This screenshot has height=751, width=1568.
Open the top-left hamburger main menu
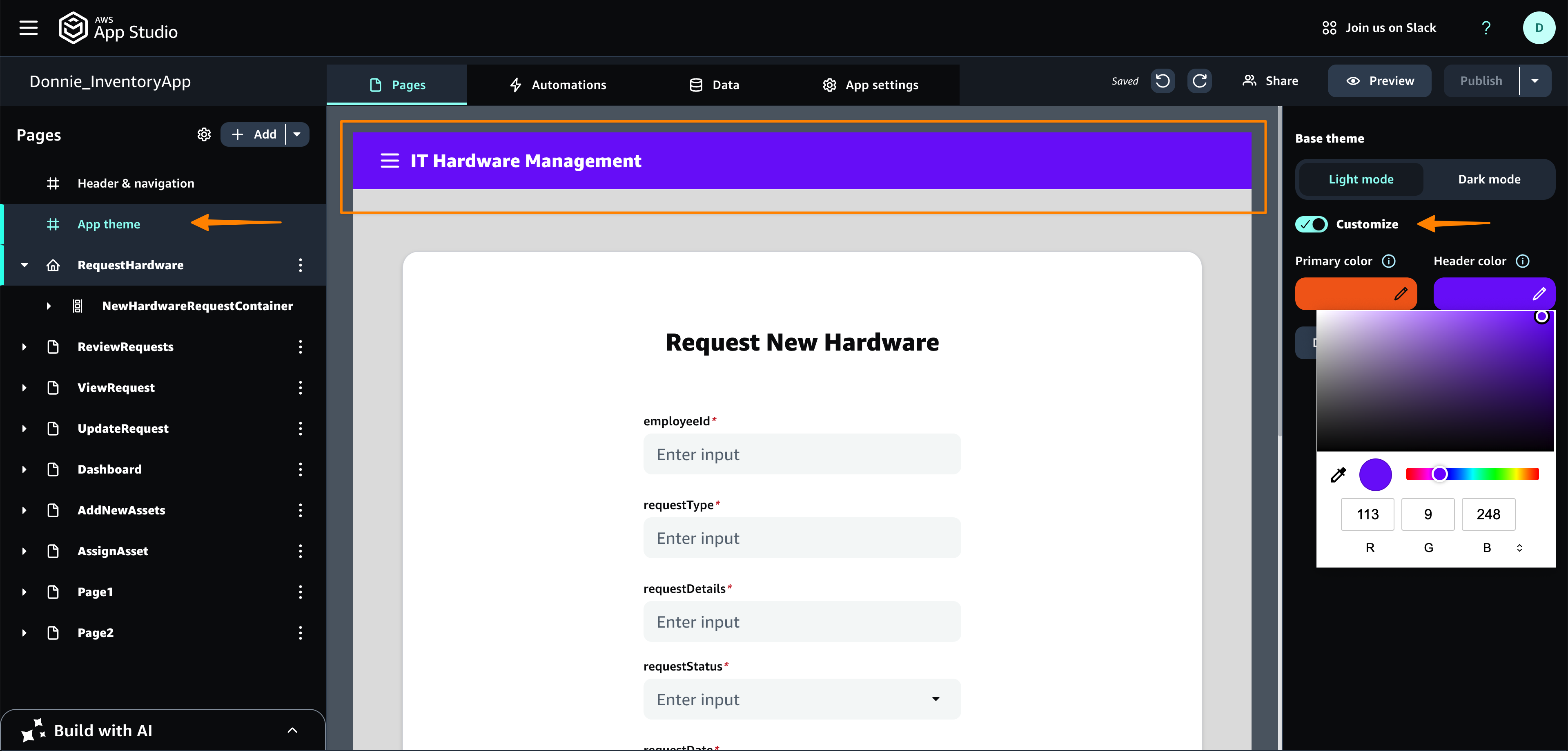[x=28, y=28]
